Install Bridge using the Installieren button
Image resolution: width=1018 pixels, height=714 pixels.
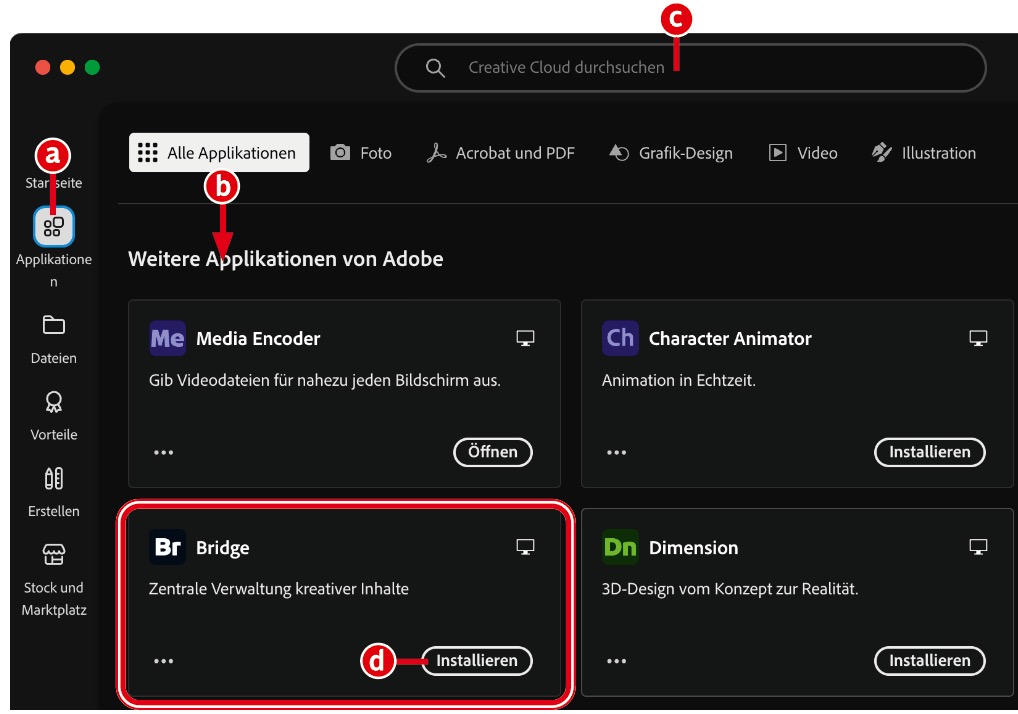coord(477,661)
